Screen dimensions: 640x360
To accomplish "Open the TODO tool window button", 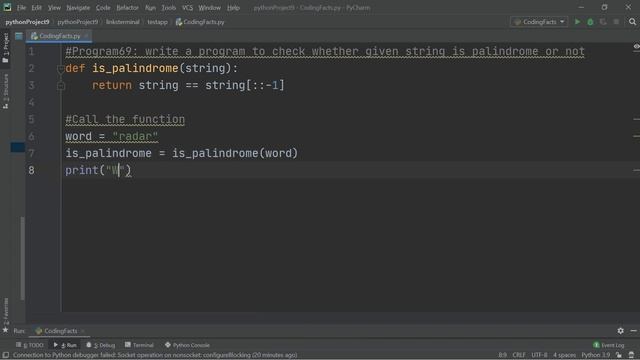I will pos(29,345).
